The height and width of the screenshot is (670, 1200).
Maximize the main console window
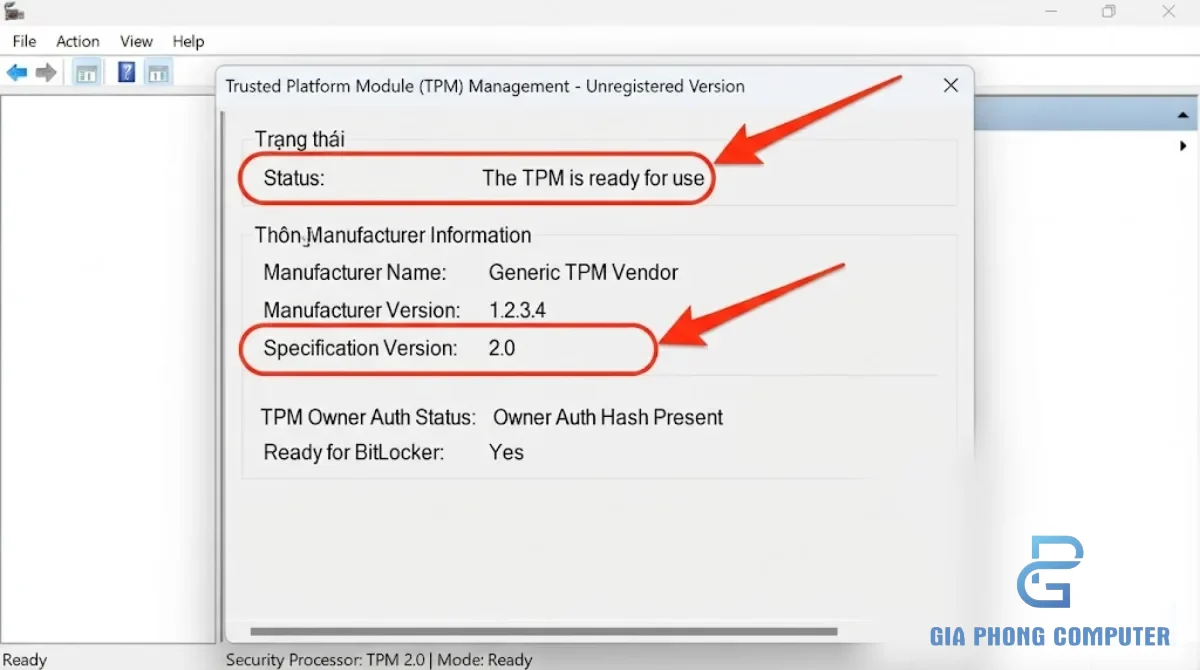1108,11
